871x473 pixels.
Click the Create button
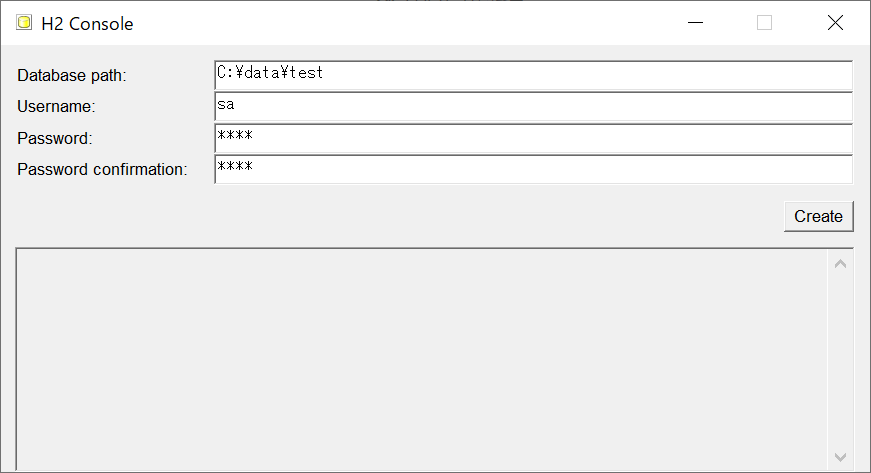818,216
